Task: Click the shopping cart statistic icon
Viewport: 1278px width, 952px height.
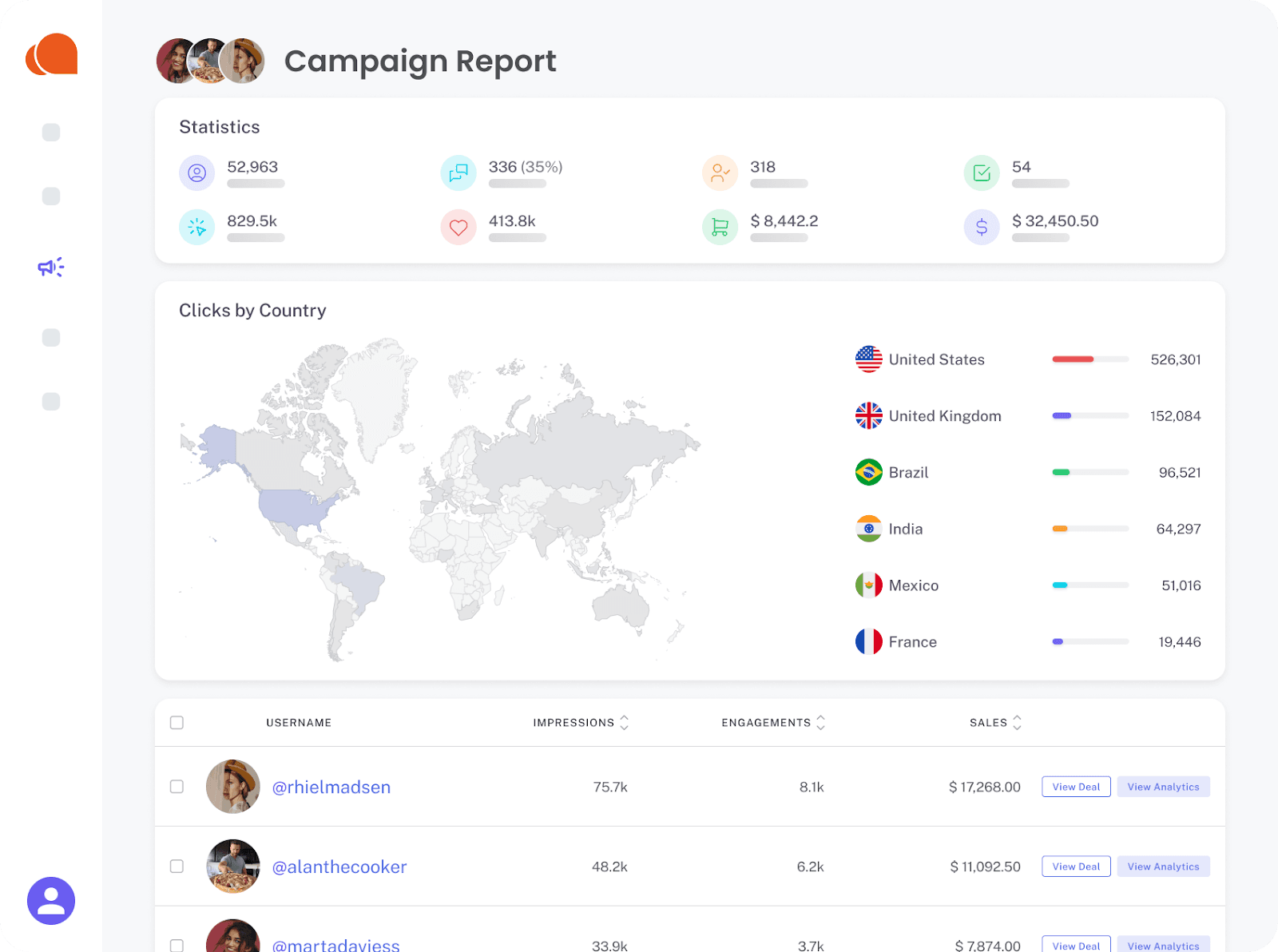Action: [x=720, y=227]
